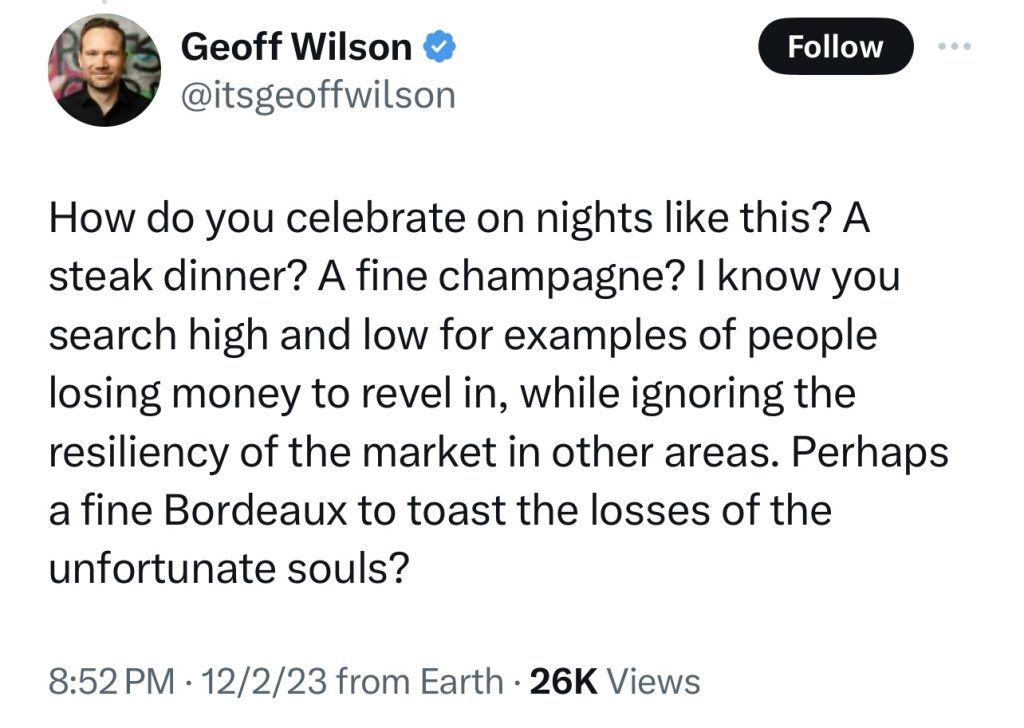Click the 'Views' label next to 26K
1024x728 pixels.
(654, 682)
